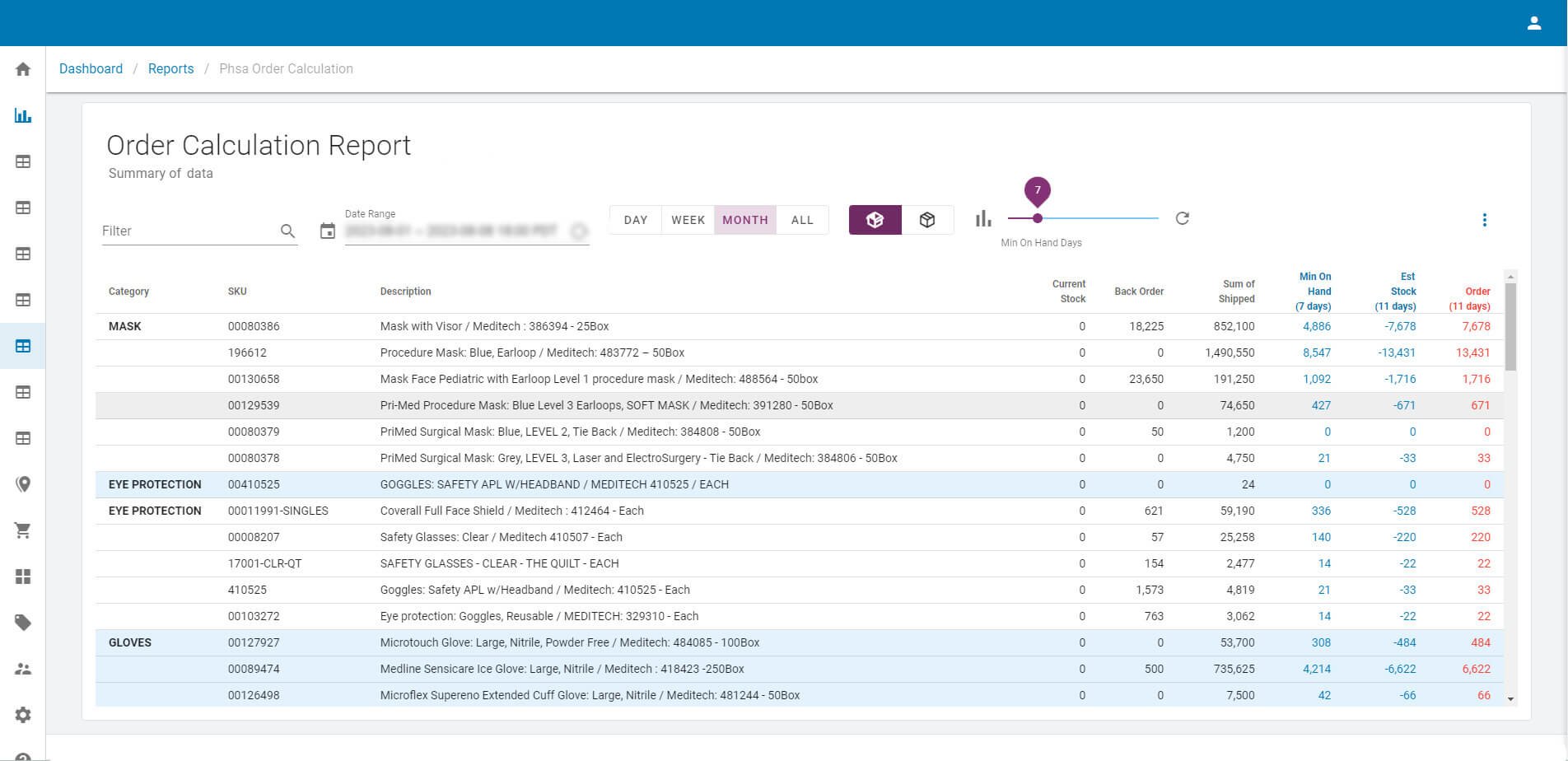This screenshot has width=1568, height=761.
Task: Click the refresh icon next to the slider
Action: click(1182, 218)
